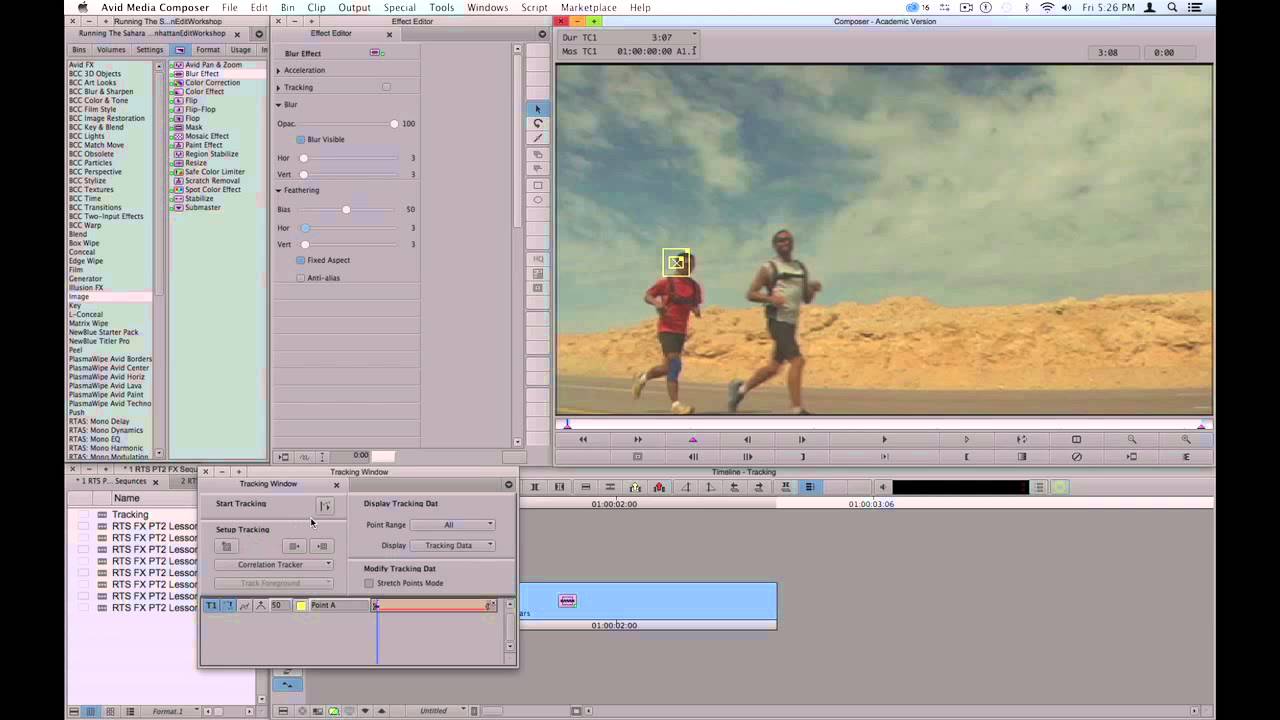Screen dimensions: 1280x720
Task: Open the Correlation Tracker dropdown
Action: click(273, 565)
